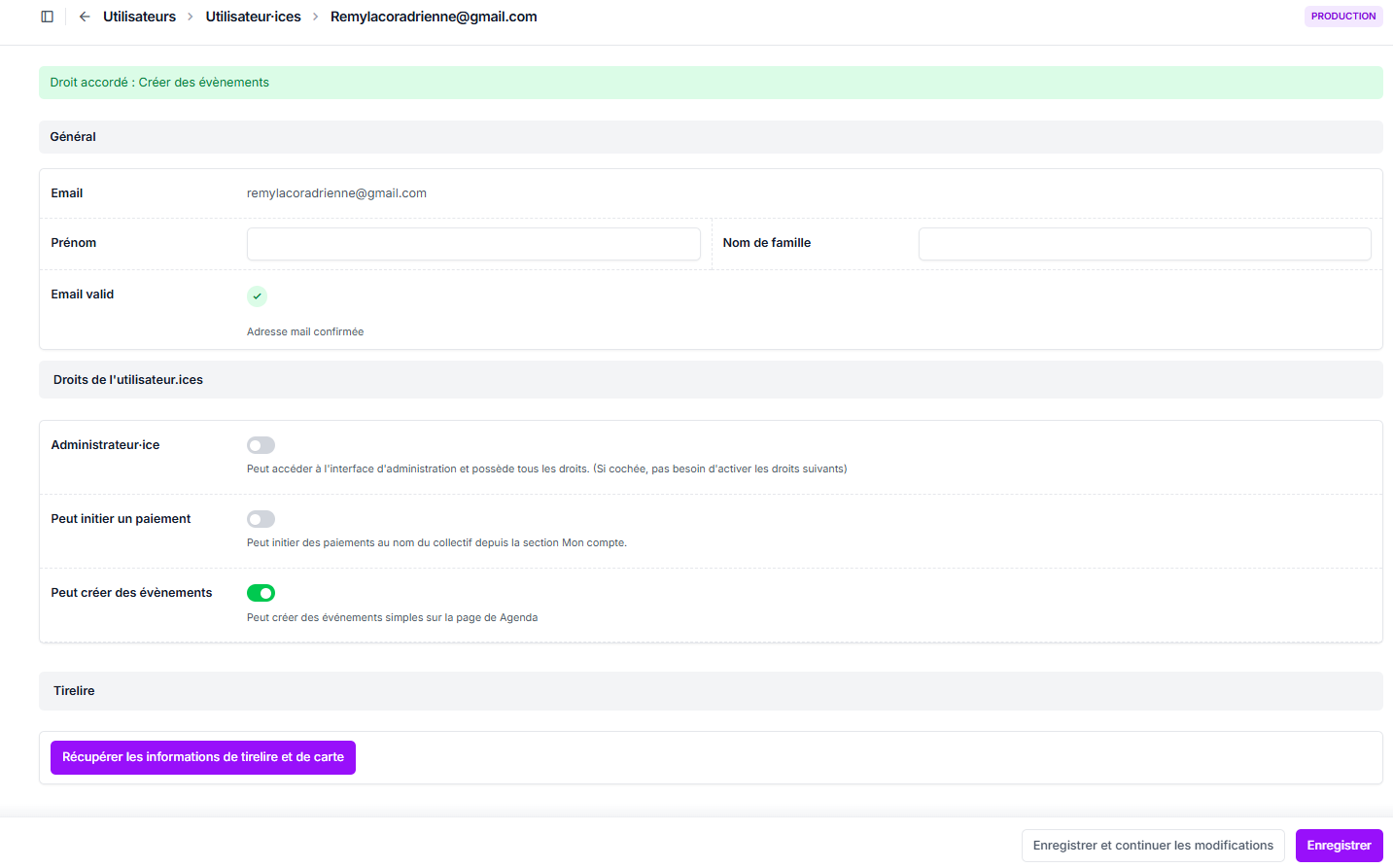Image resolution: width=1393 pixels, height=868 pixels.
Task: Disable the Peut créer des évènements toggle
Action: [x=261, y=593]
